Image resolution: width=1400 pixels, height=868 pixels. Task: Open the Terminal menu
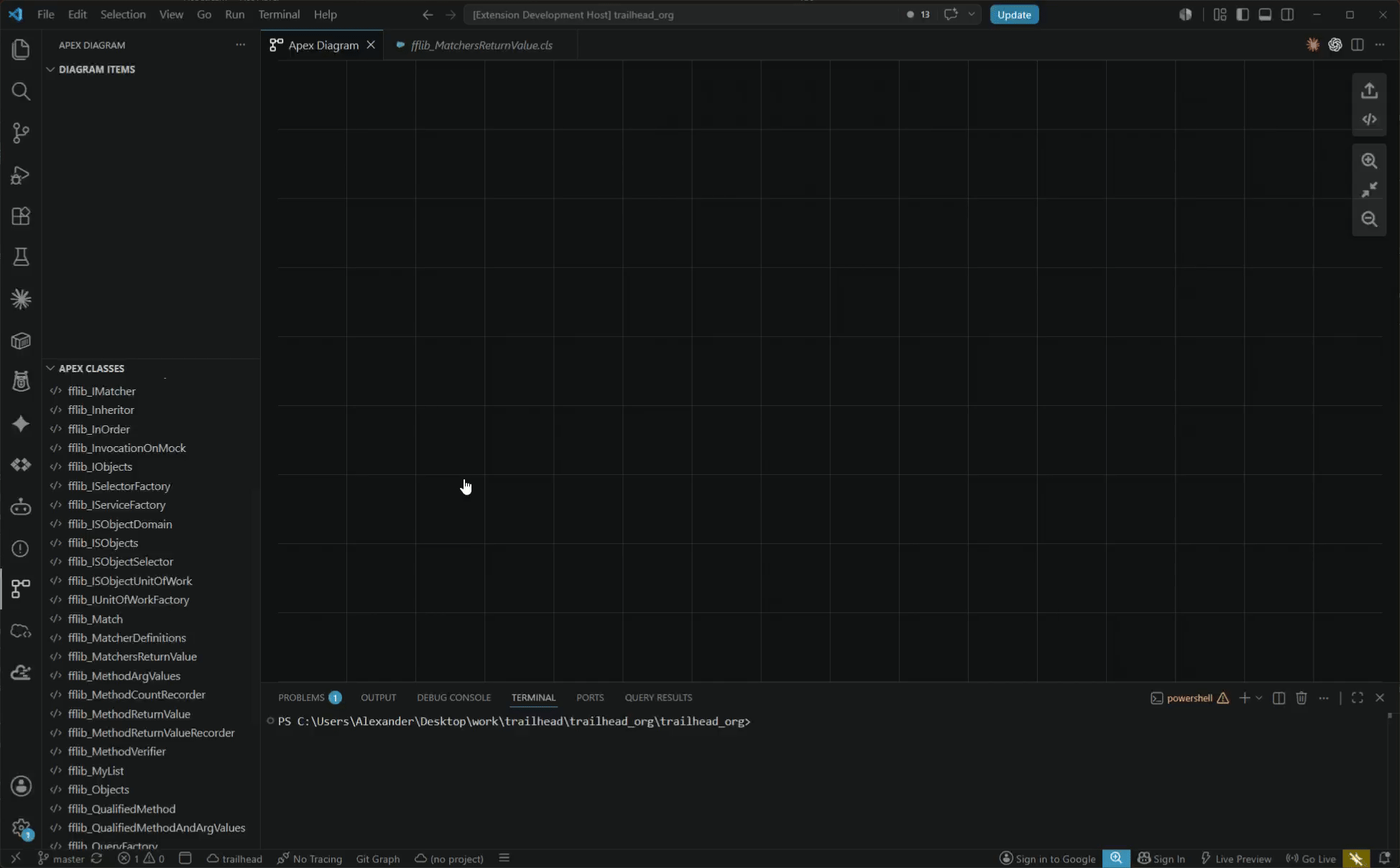[x=279, y=14]
